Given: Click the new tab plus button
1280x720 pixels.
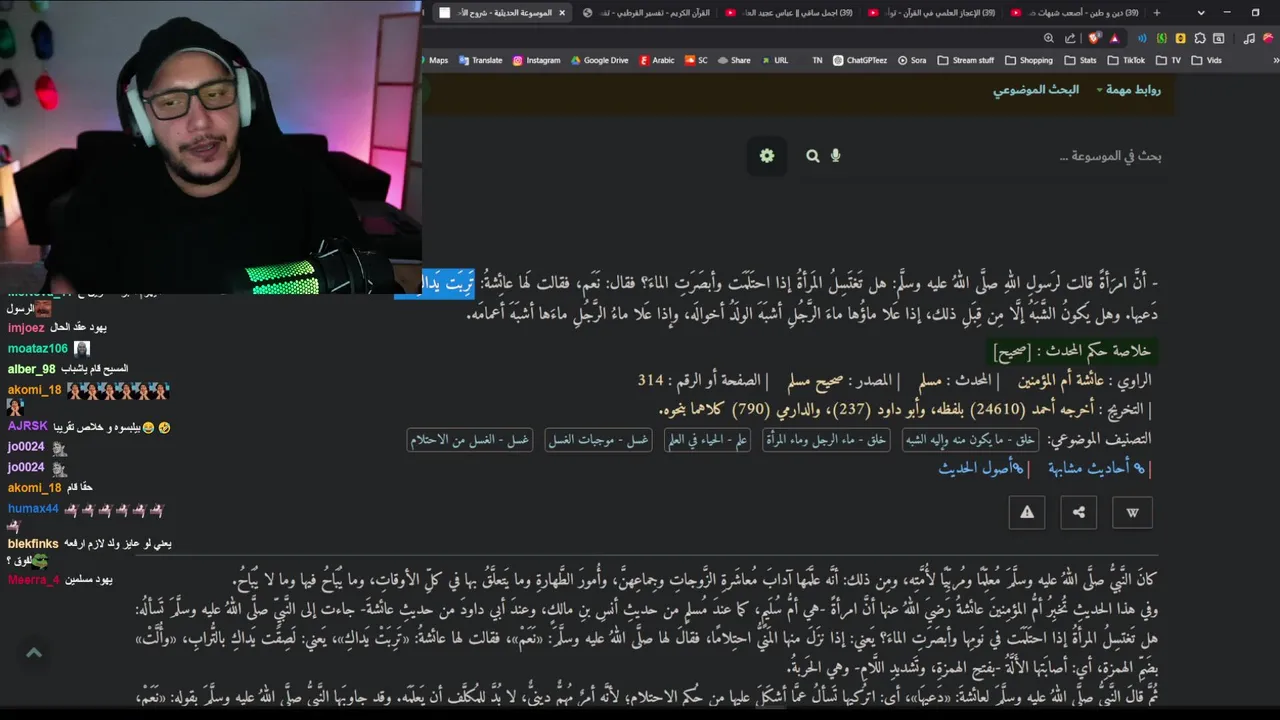Looking at the screenshot, I should pyautogui.click(x=1157, y=12).
